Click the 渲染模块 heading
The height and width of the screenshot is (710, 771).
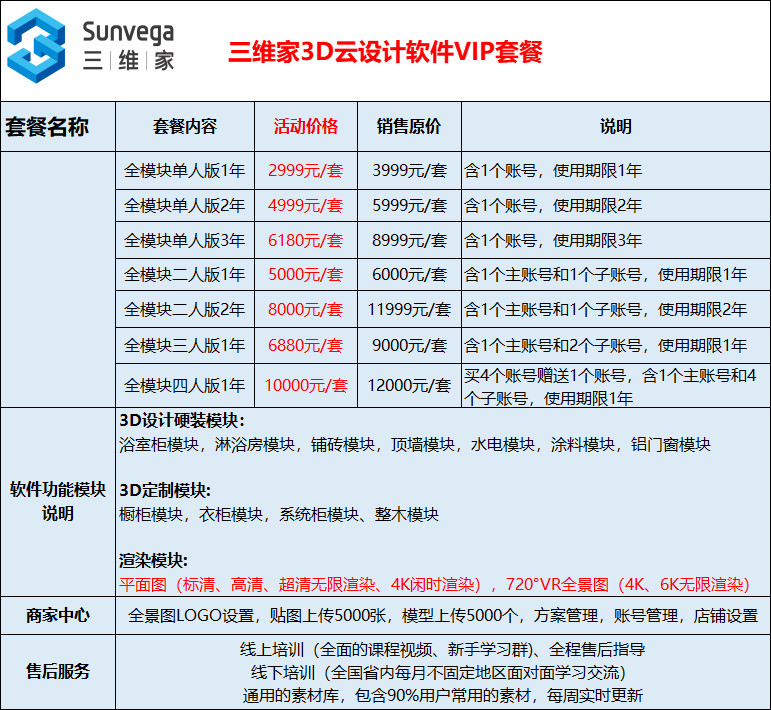(153, 561)
